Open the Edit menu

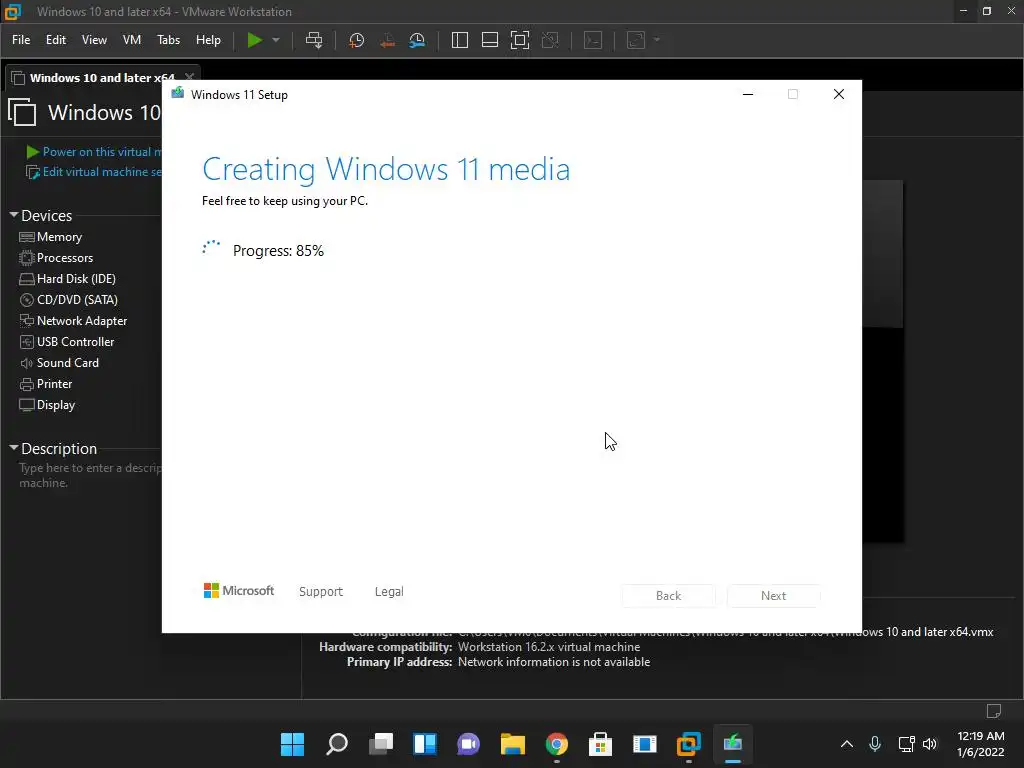56,40
